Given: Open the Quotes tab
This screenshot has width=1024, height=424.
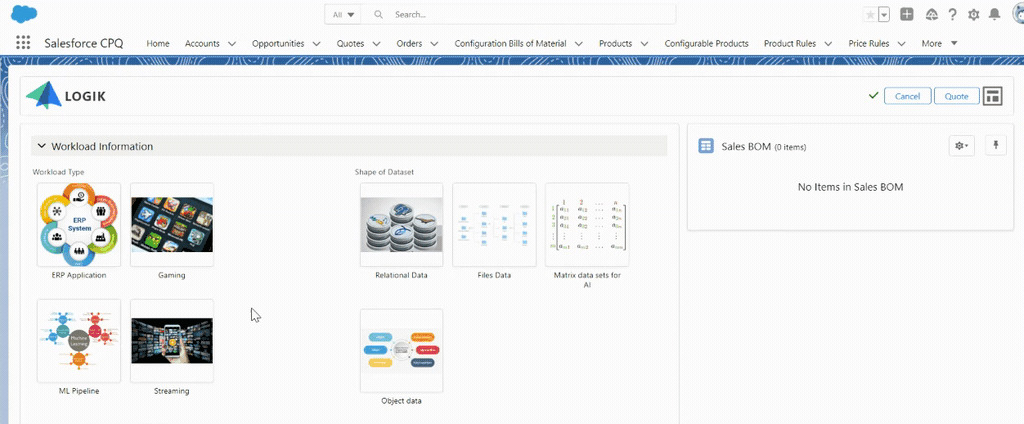Looking at the screenshot, I should [351, 44].
